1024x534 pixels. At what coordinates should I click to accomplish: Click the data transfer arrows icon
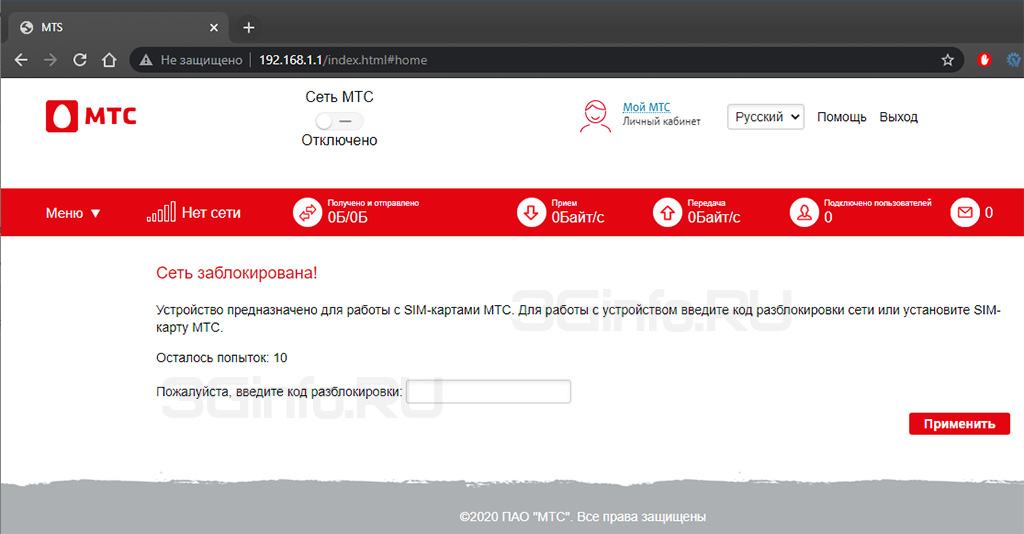coord(307,213)
